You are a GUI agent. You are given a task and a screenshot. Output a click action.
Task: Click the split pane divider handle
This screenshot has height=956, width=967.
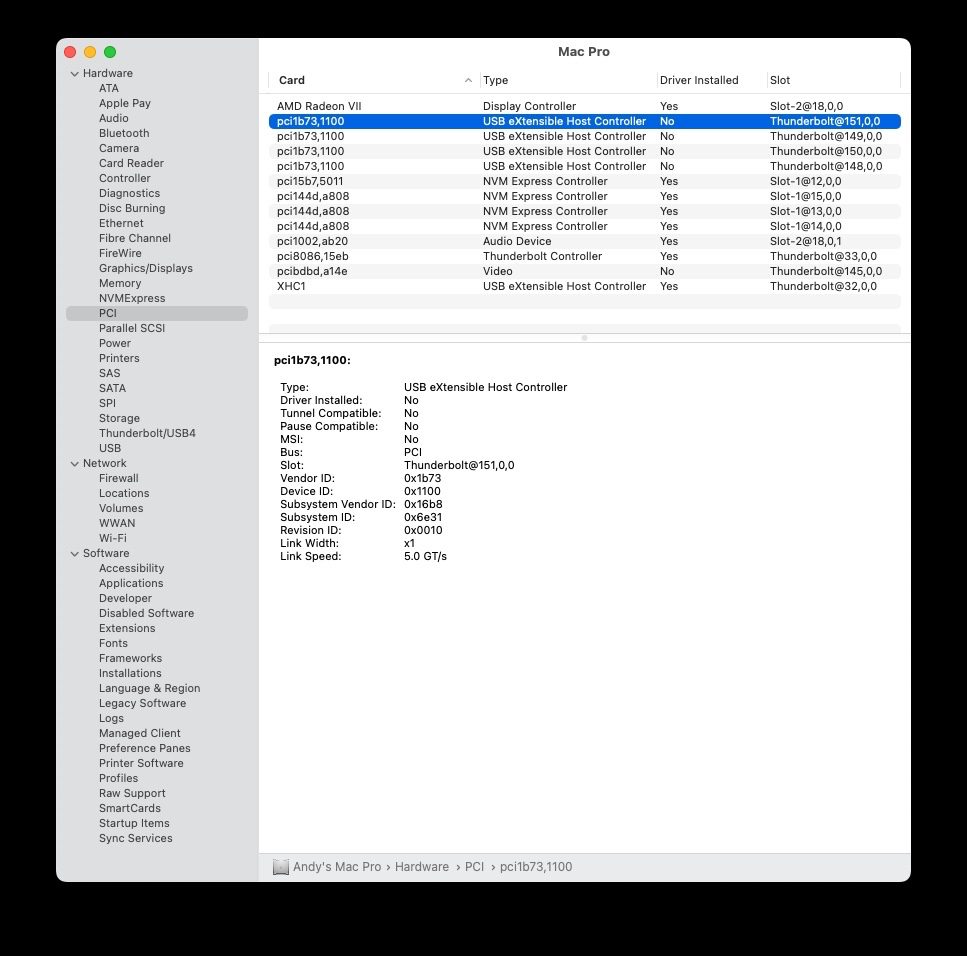pyautogui.click(x=584, y=338)
